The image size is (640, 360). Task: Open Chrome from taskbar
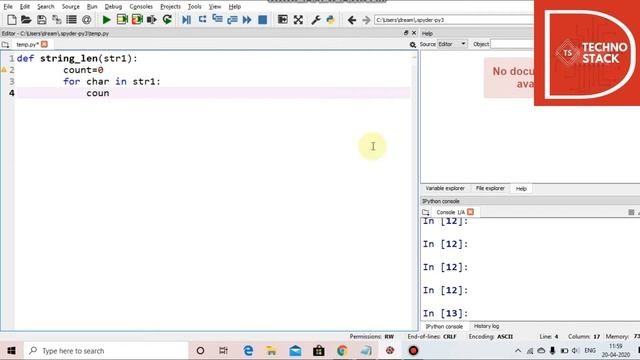[x=342, y=351]
